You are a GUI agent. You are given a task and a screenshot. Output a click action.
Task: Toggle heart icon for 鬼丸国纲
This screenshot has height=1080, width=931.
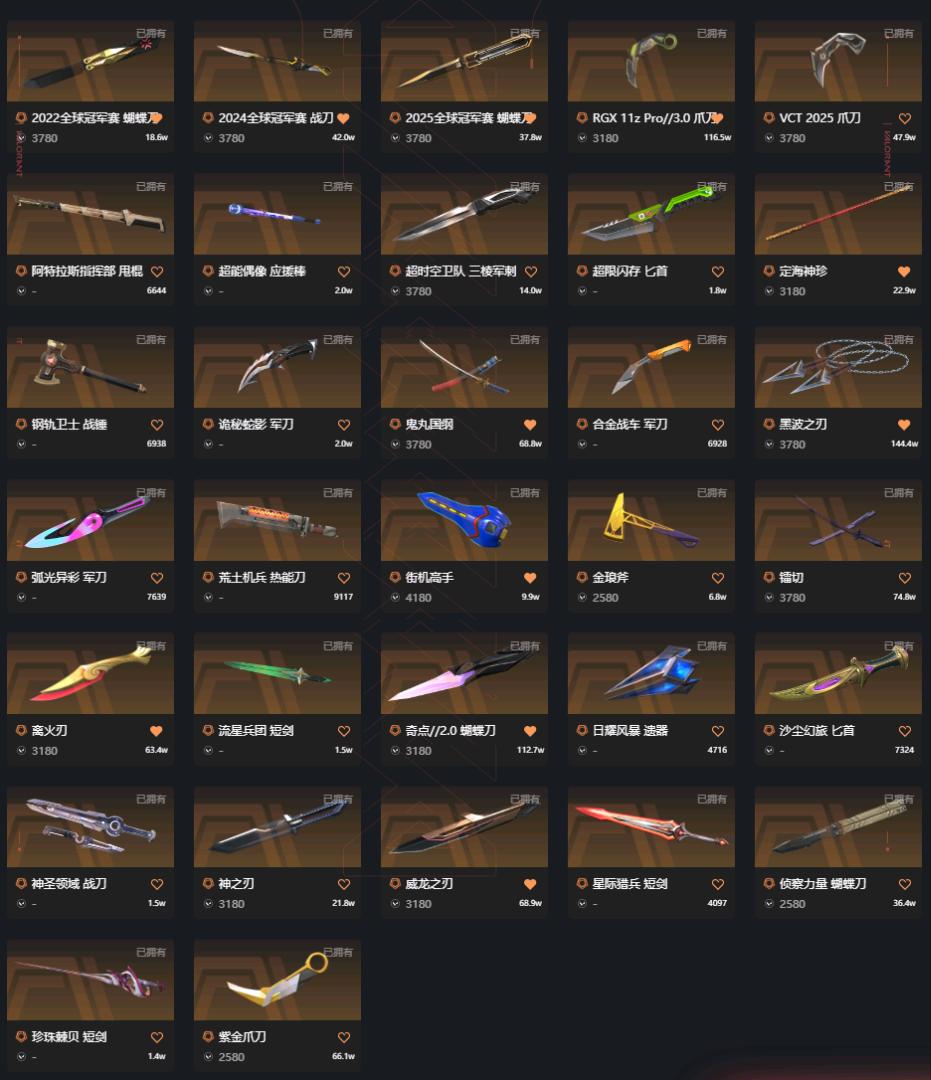(x=530, y=425)
